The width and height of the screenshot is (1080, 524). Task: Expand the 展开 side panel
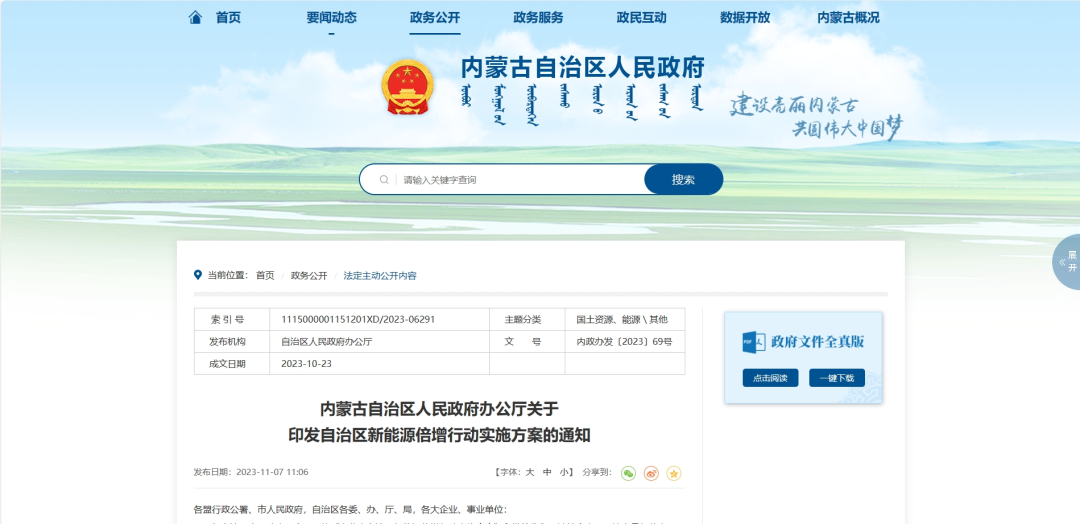tap(1067, 262)
